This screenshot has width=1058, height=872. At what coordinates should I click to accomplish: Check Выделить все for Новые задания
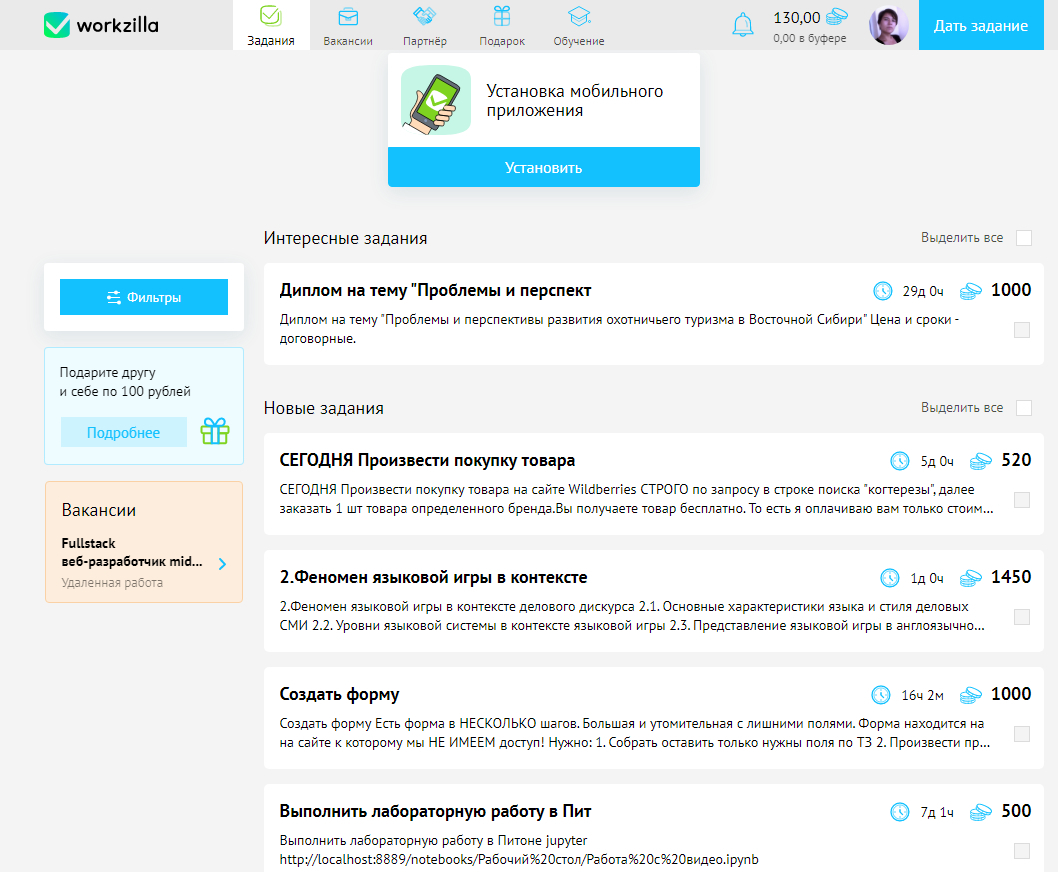tap(1023, 408)
